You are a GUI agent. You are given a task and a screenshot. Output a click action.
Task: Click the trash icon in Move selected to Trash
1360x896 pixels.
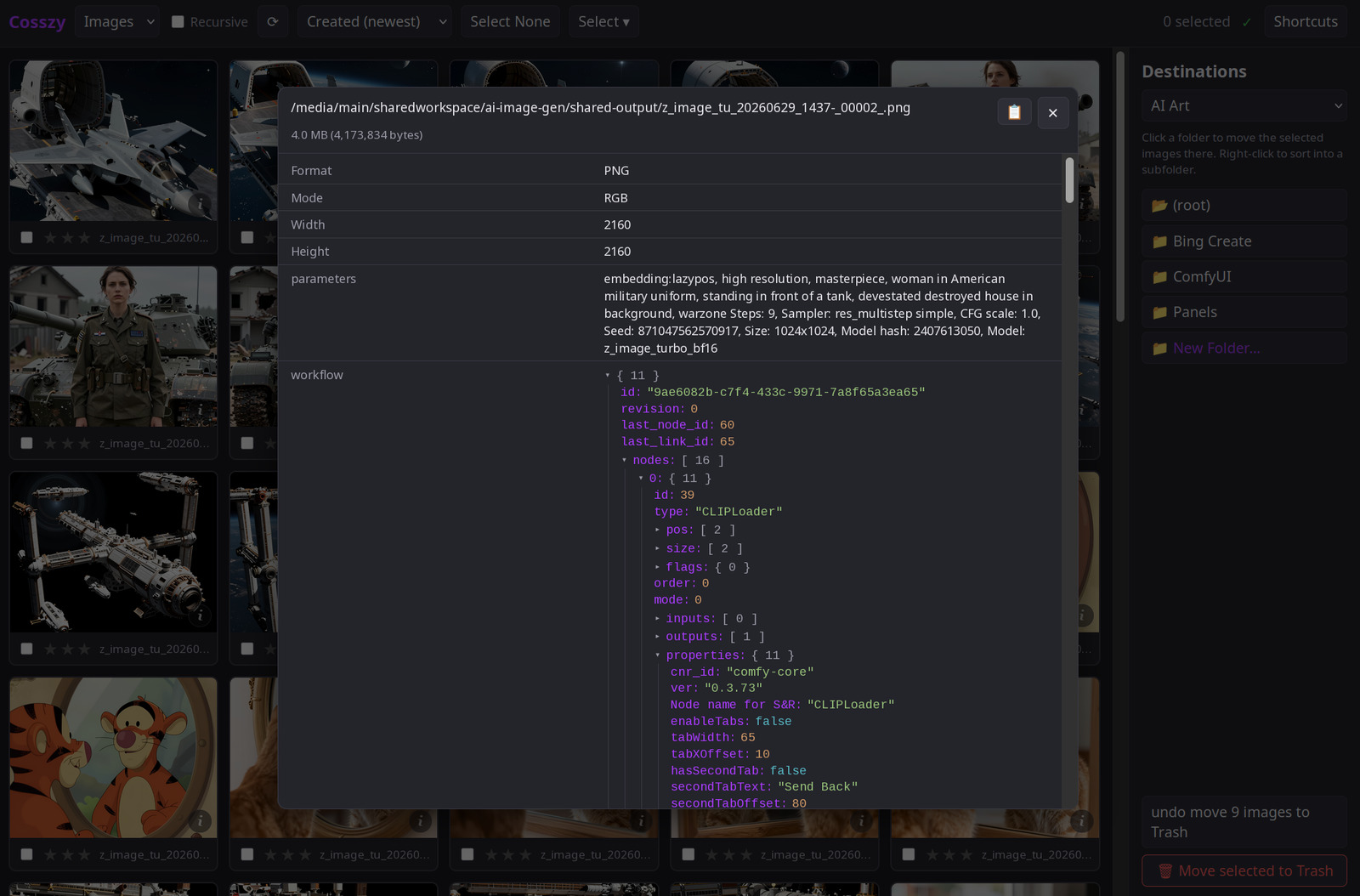point(1165,870)
